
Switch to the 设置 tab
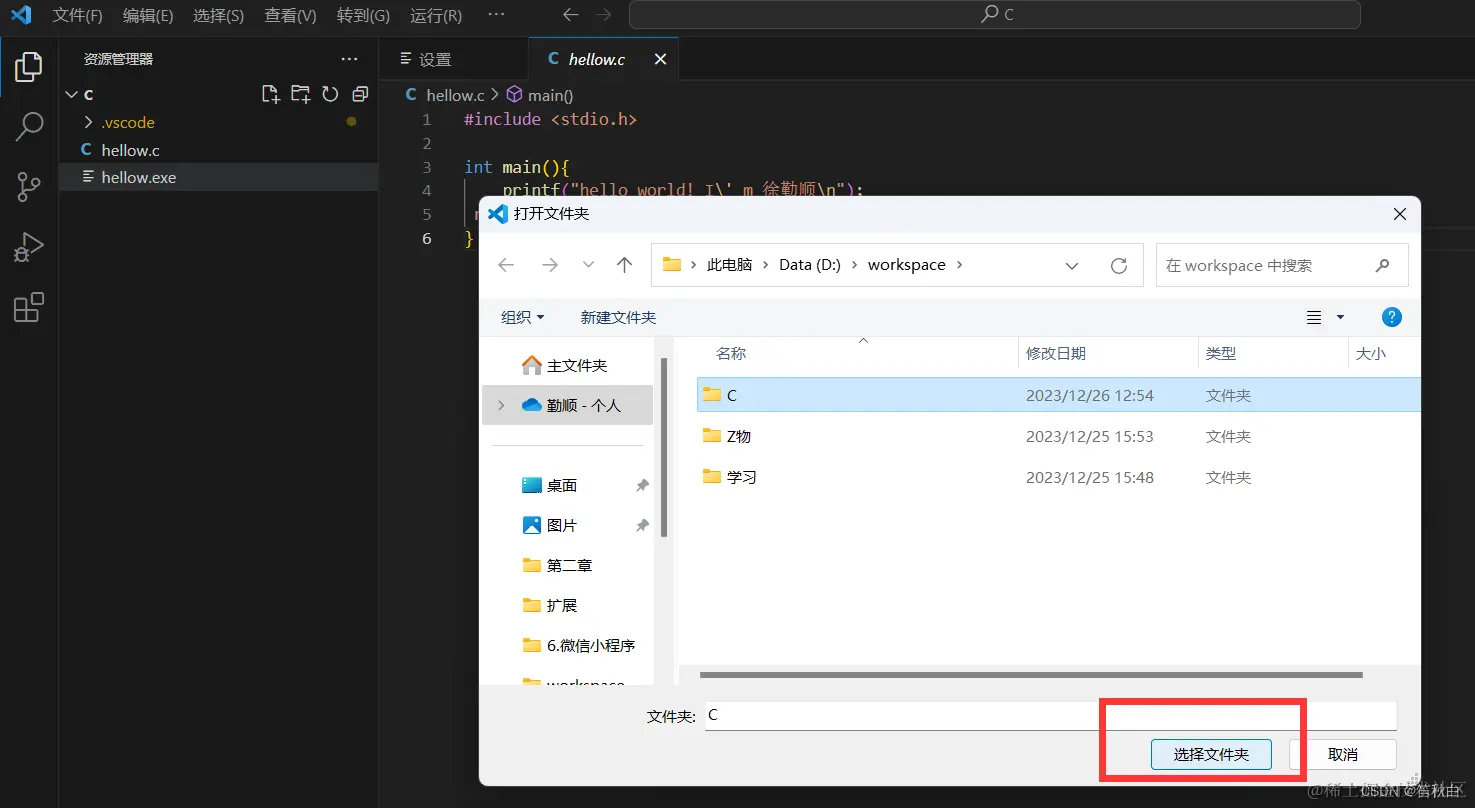point(453,59)
